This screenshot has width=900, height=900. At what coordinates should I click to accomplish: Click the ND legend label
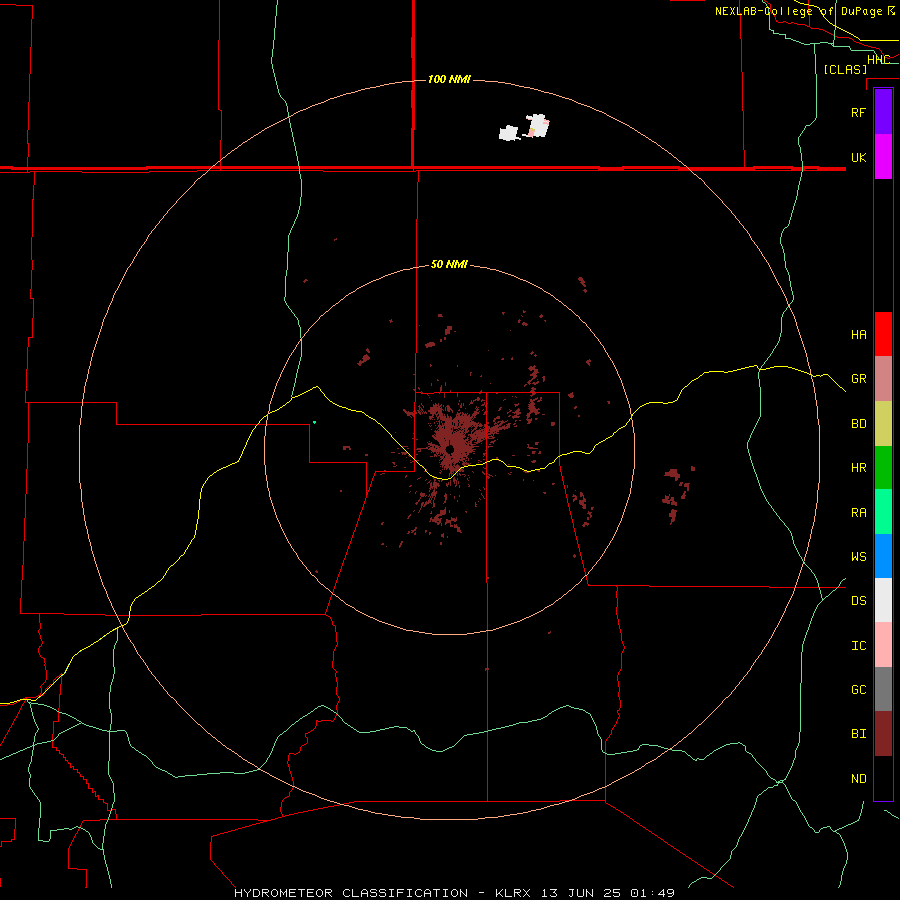click(x=858, y=778)
